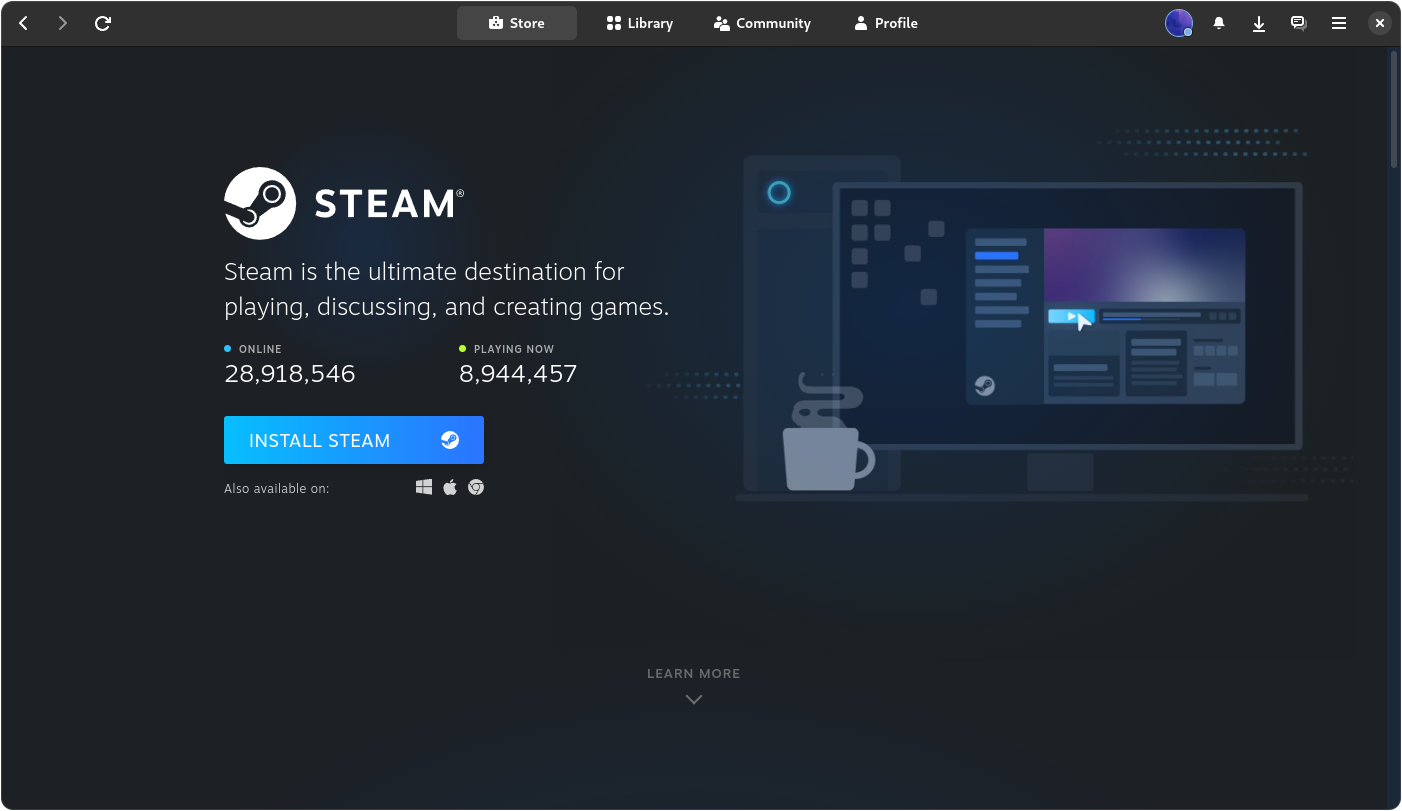Viewport: 1402px width, 811px height.
Task: Select the Apple macOS platform icon
Action: pos(450,487)
